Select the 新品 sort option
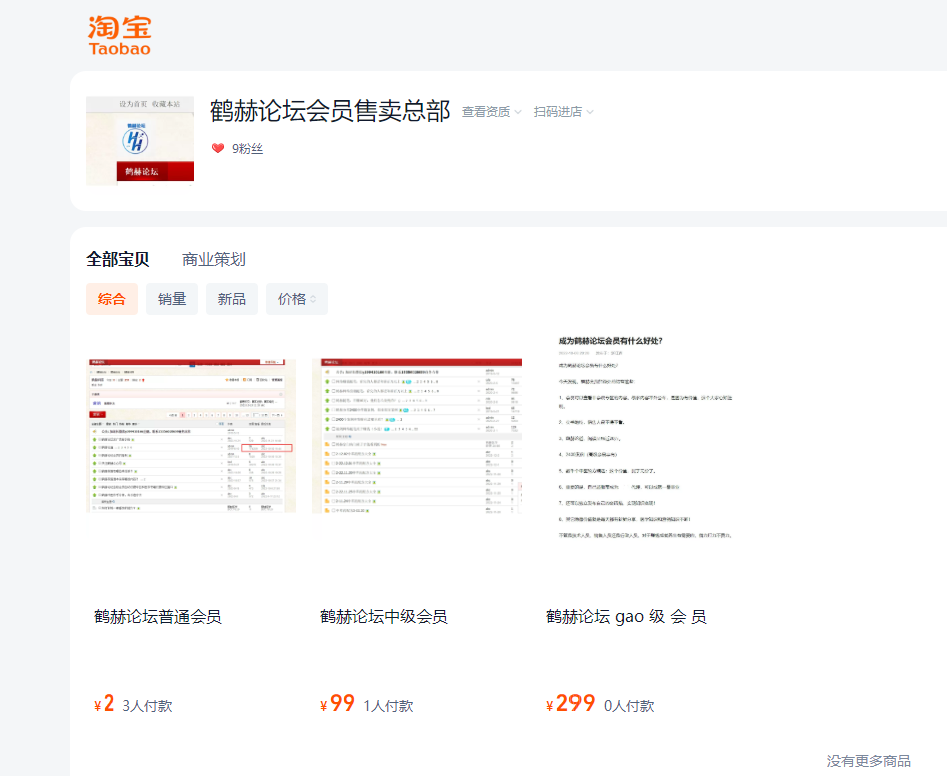The image size is (947, 776). click(232, 299)
